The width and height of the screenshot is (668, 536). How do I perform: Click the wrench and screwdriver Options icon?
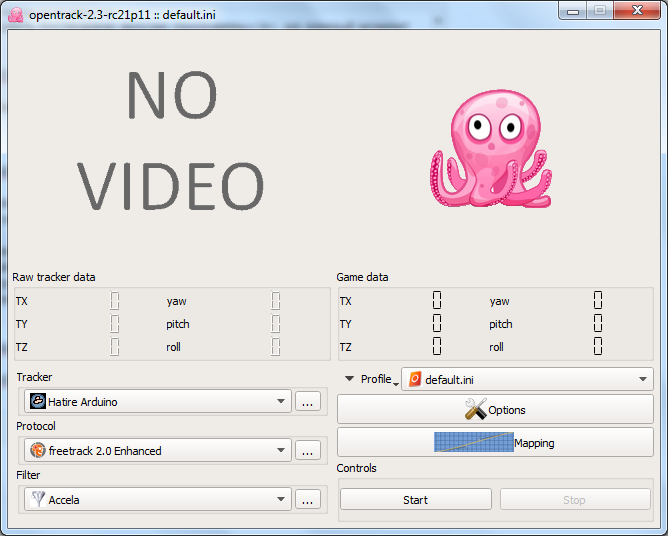[475, 409]
